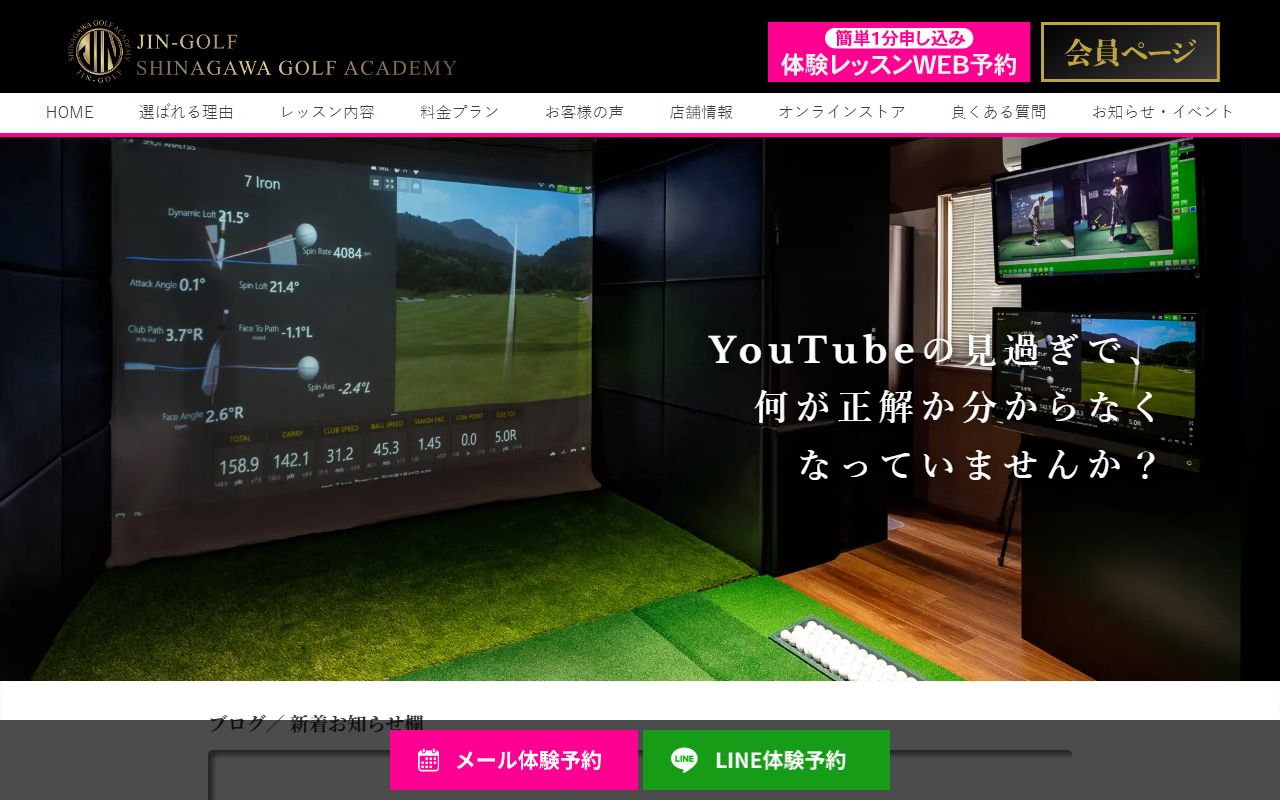Go to レッスン内容 in the navigation
This screenshot has height=800, width=1280.
coord(328,112)
